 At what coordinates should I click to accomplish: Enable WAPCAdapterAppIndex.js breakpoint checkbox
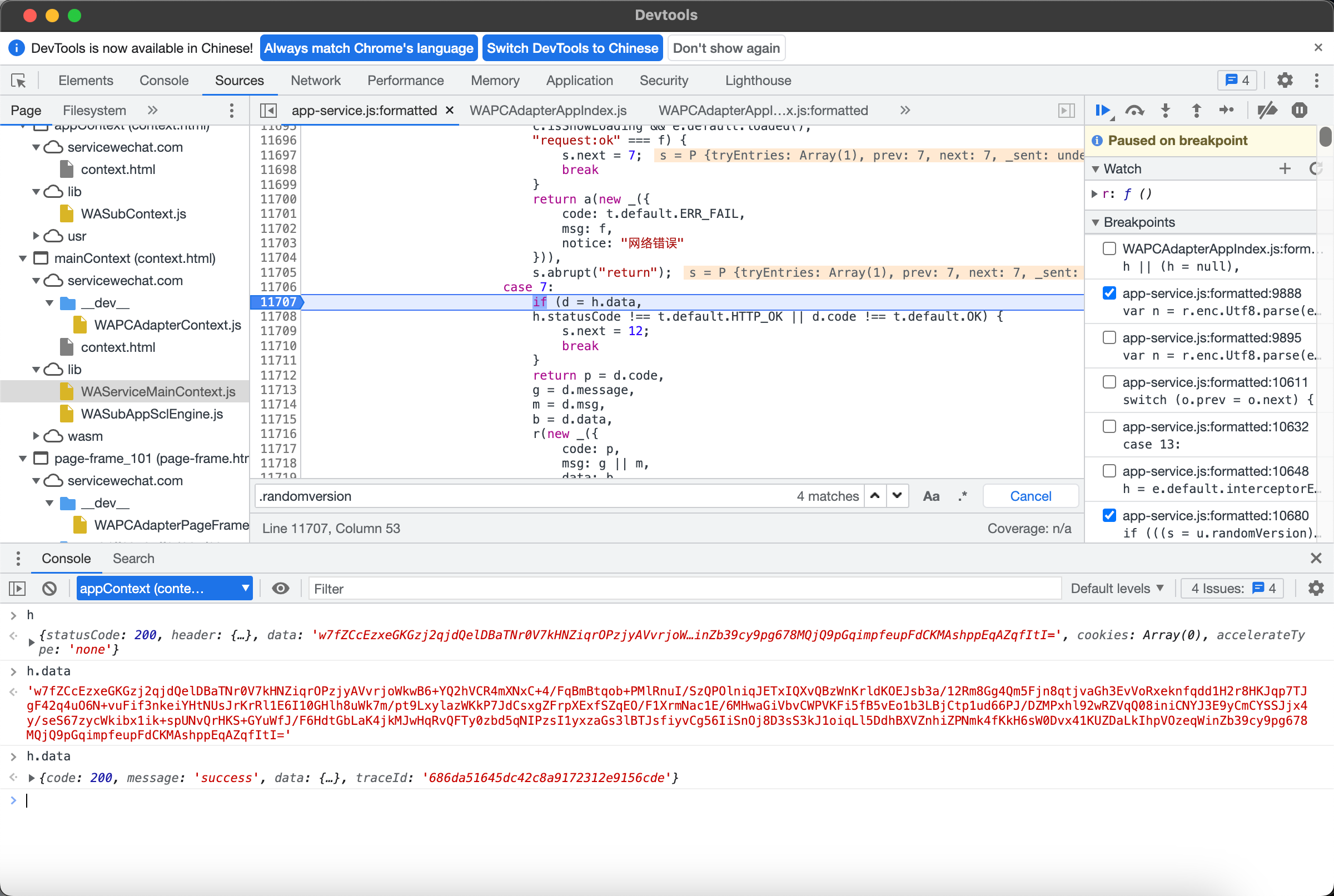1109,248
